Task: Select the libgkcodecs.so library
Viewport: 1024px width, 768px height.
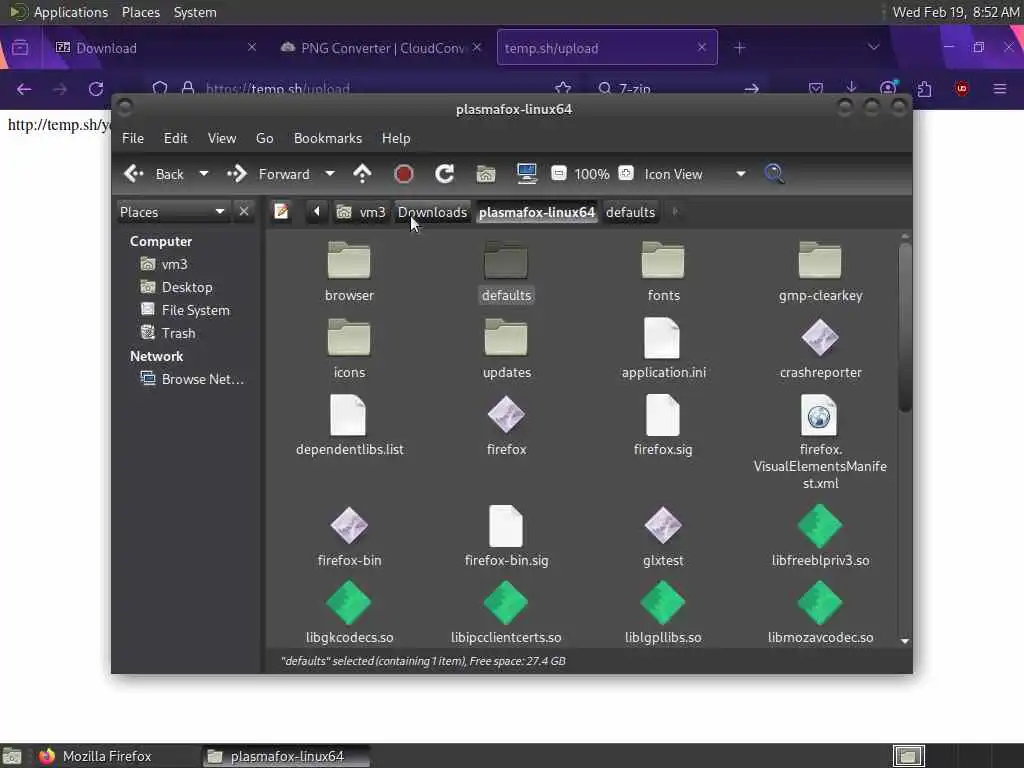Action: coord(349,613)
